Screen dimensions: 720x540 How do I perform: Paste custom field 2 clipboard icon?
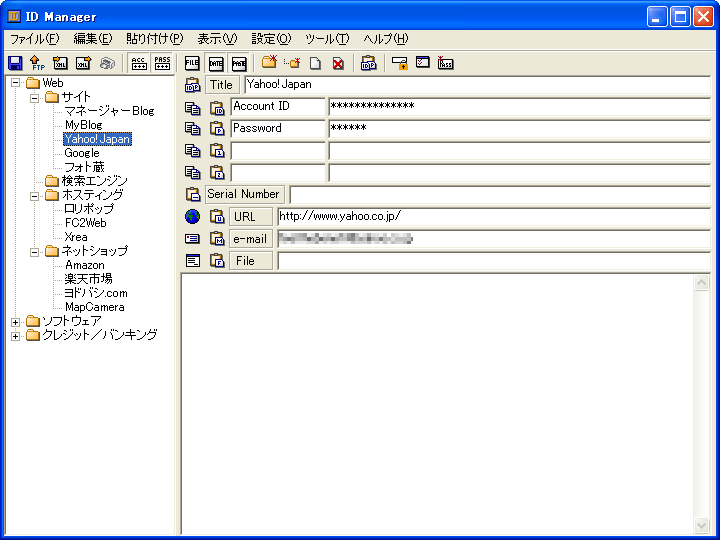pyautogui.click(x=217, y=172)
